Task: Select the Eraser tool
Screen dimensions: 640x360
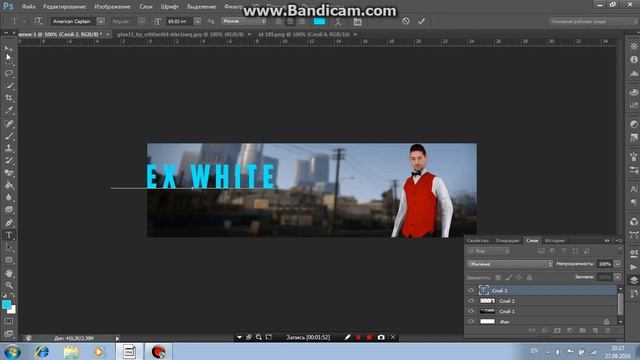Action: 9,173
